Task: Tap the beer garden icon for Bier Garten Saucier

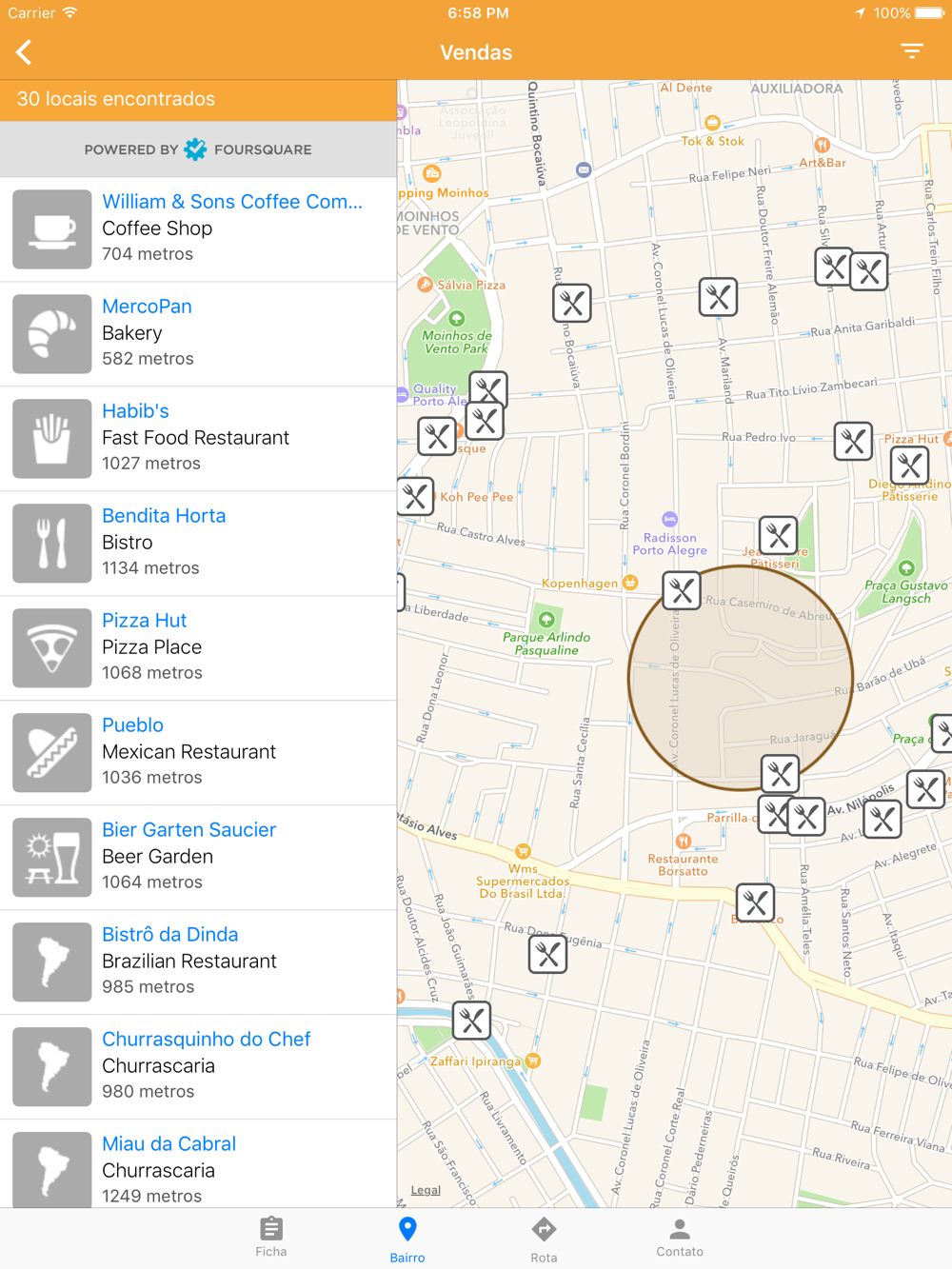Action: point(52,858)
